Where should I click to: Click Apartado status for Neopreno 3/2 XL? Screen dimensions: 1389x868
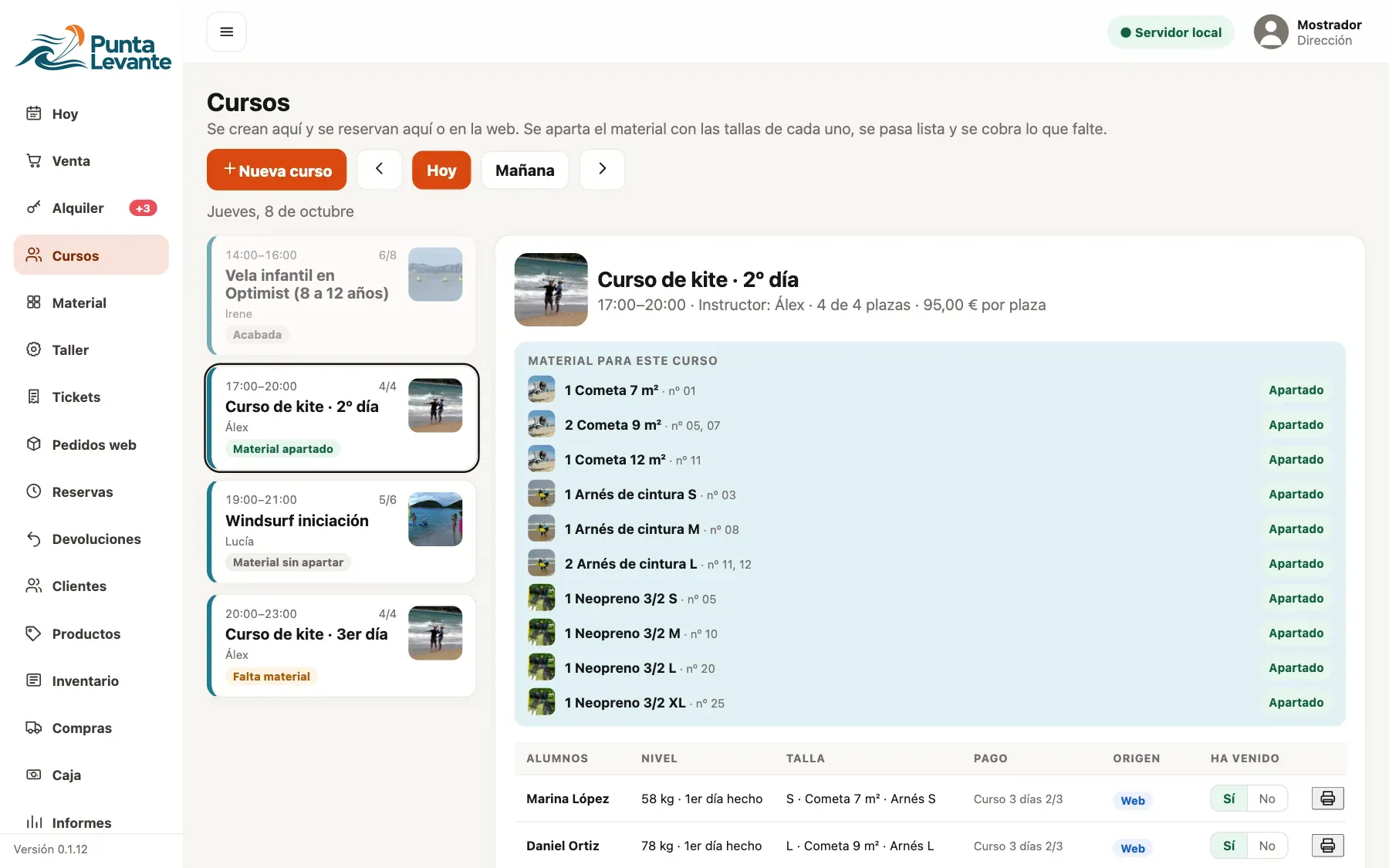[1296, 703]
